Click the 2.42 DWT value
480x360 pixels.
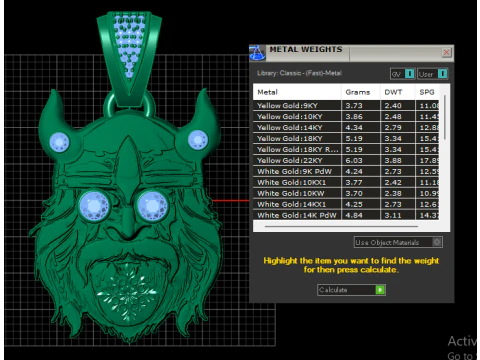[x=393, y=183]
